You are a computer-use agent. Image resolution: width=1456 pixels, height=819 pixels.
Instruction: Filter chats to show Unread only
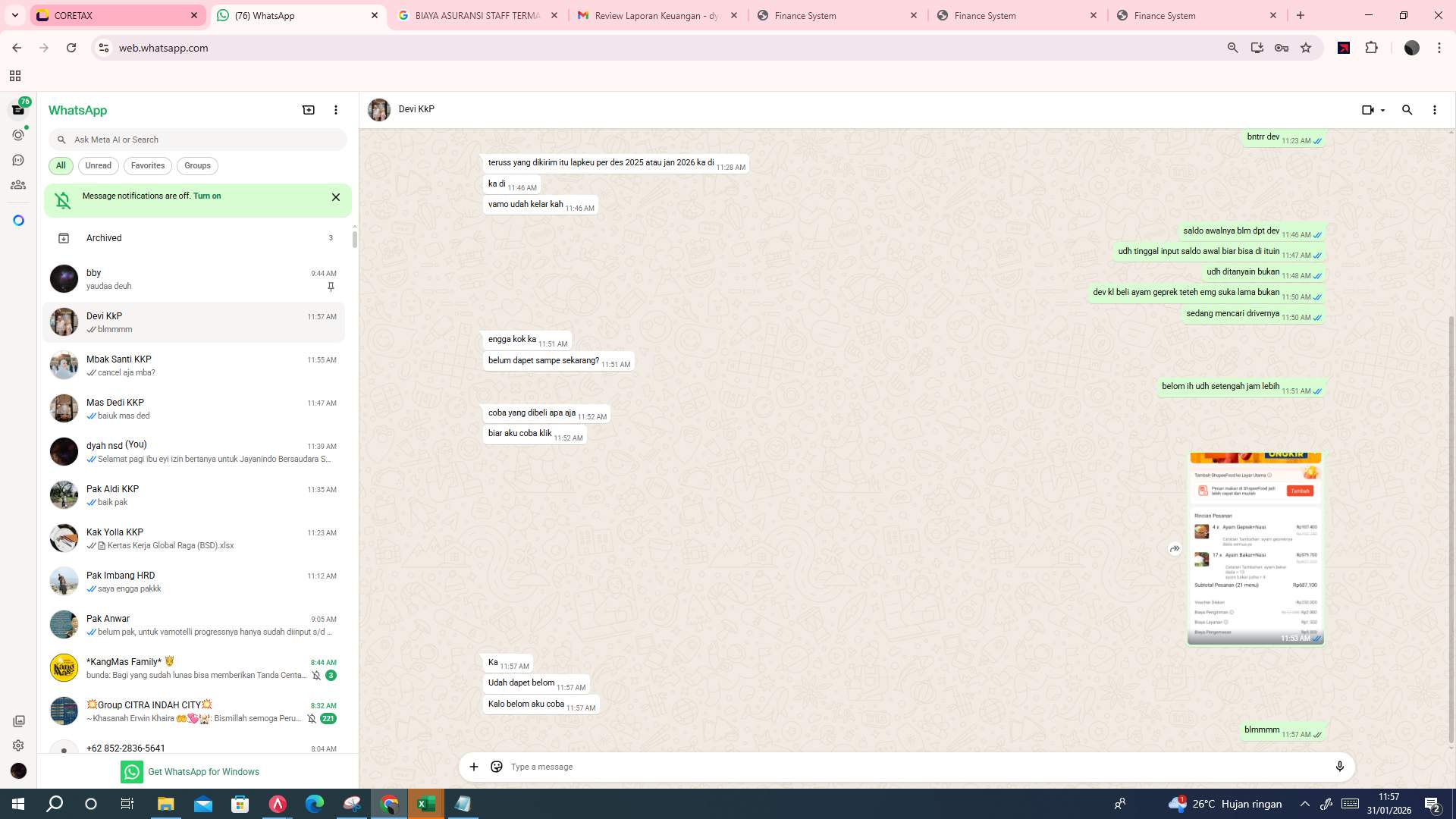click(98, 165)
